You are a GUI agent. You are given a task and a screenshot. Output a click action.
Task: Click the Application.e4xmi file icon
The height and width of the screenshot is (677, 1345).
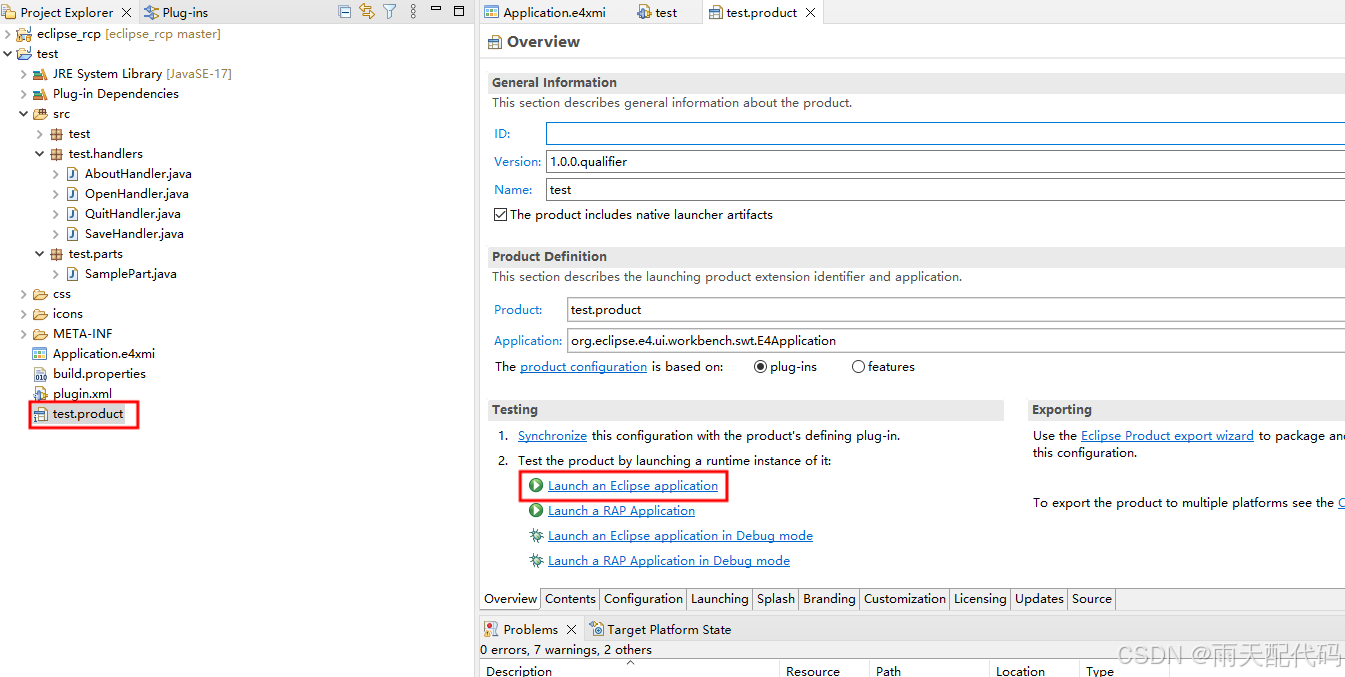tap(40, 354)
